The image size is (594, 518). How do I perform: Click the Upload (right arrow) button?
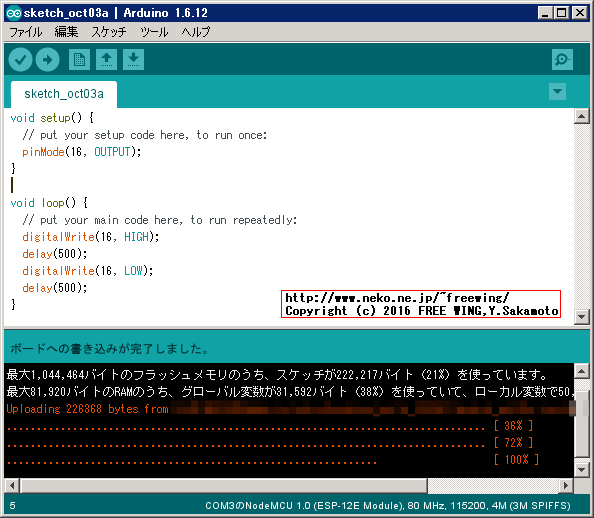[x=47, y=59]
